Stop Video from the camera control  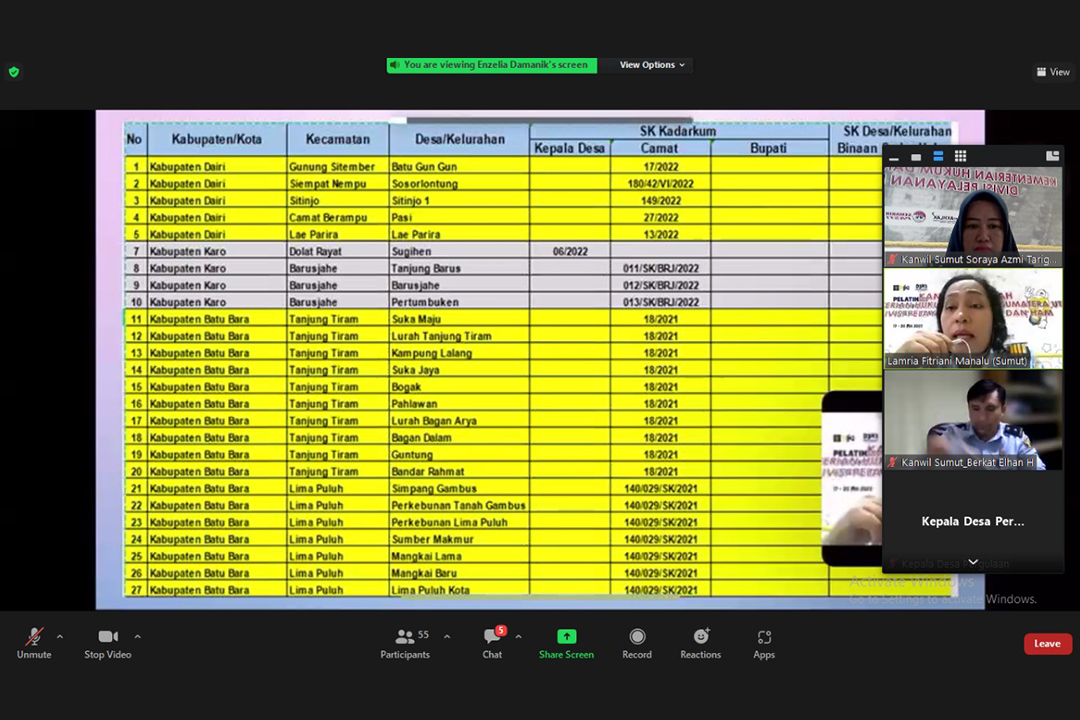coord(107,642)
